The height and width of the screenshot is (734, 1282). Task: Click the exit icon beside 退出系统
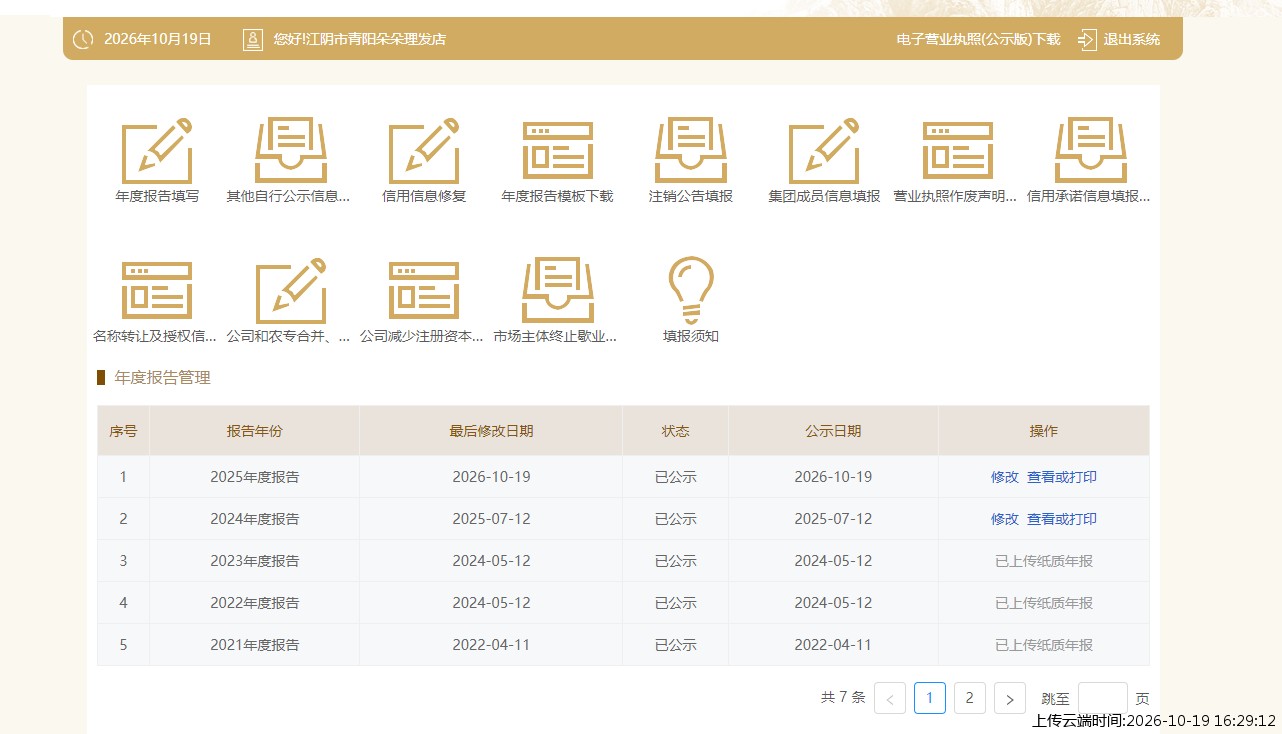coord(1088,40)
